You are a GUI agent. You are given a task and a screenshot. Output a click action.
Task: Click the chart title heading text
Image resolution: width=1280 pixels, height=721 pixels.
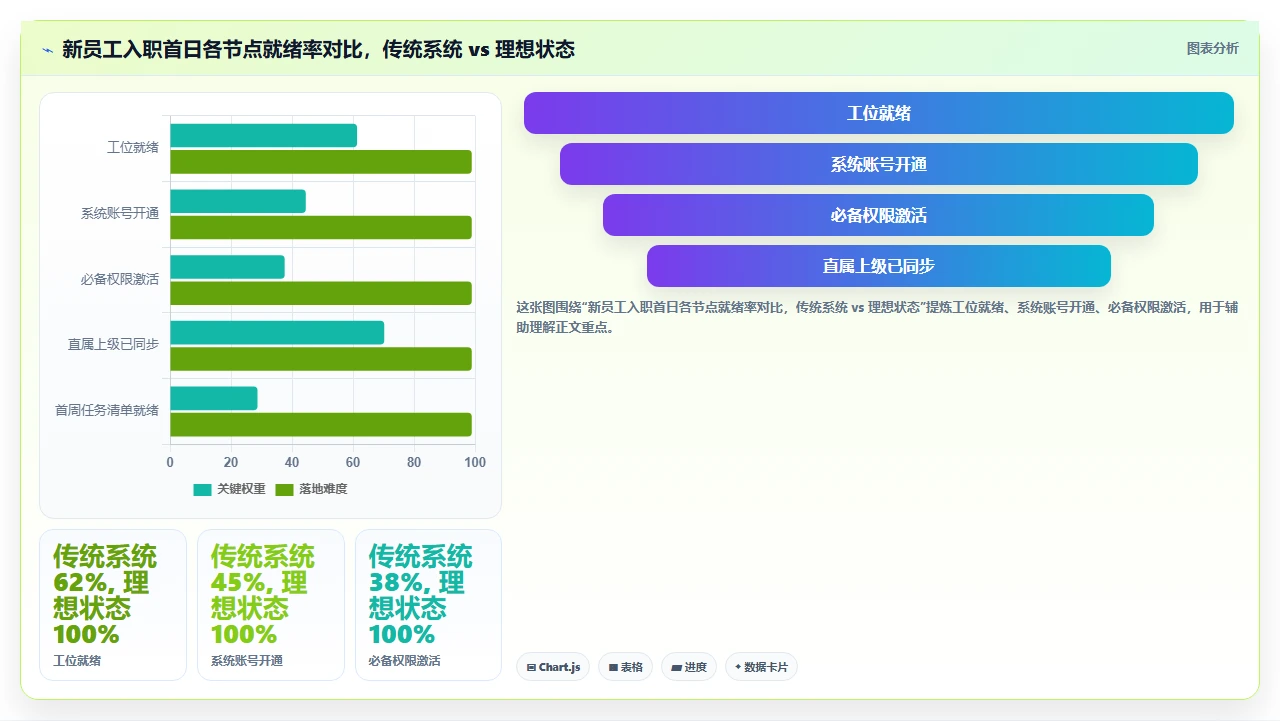(x=318, y=49)
